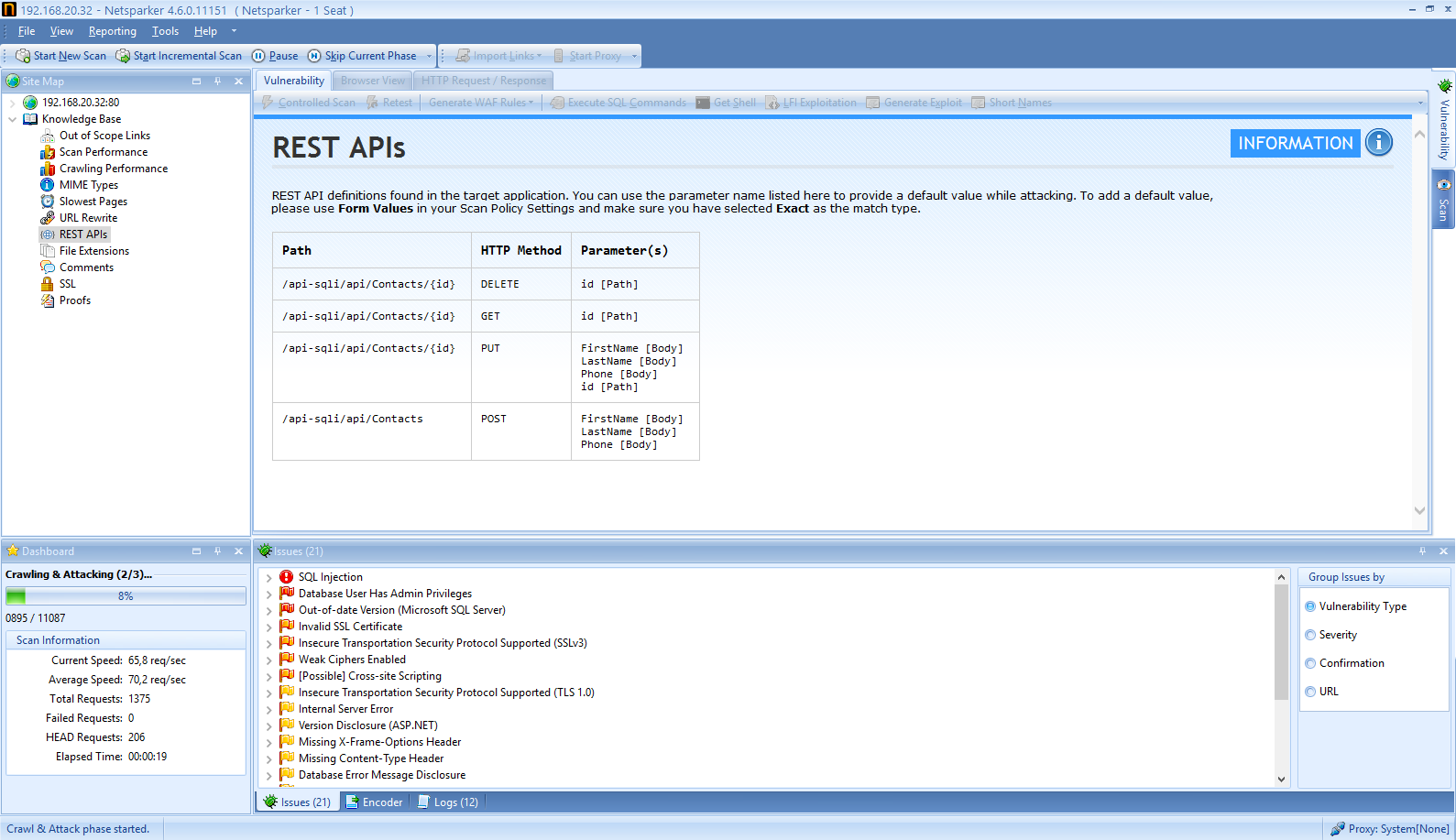Click the Proxy status icon
This screenshot has width=1456, height=840.
(x=1338, y=829)
